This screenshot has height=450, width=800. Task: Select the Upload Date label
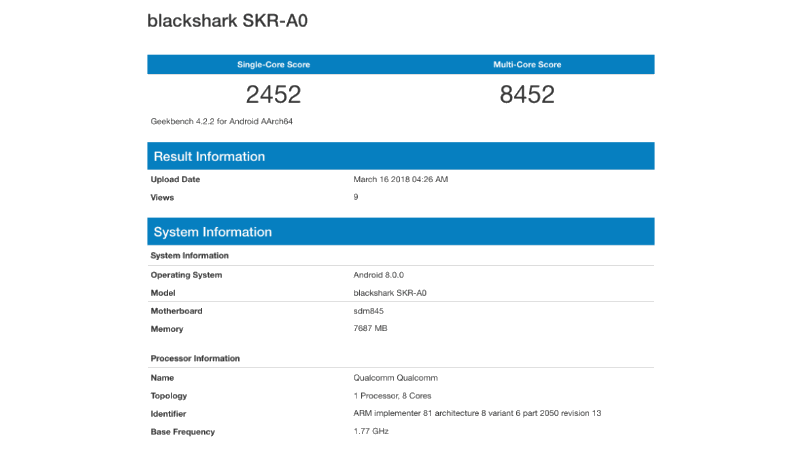(x=175, y=180)
